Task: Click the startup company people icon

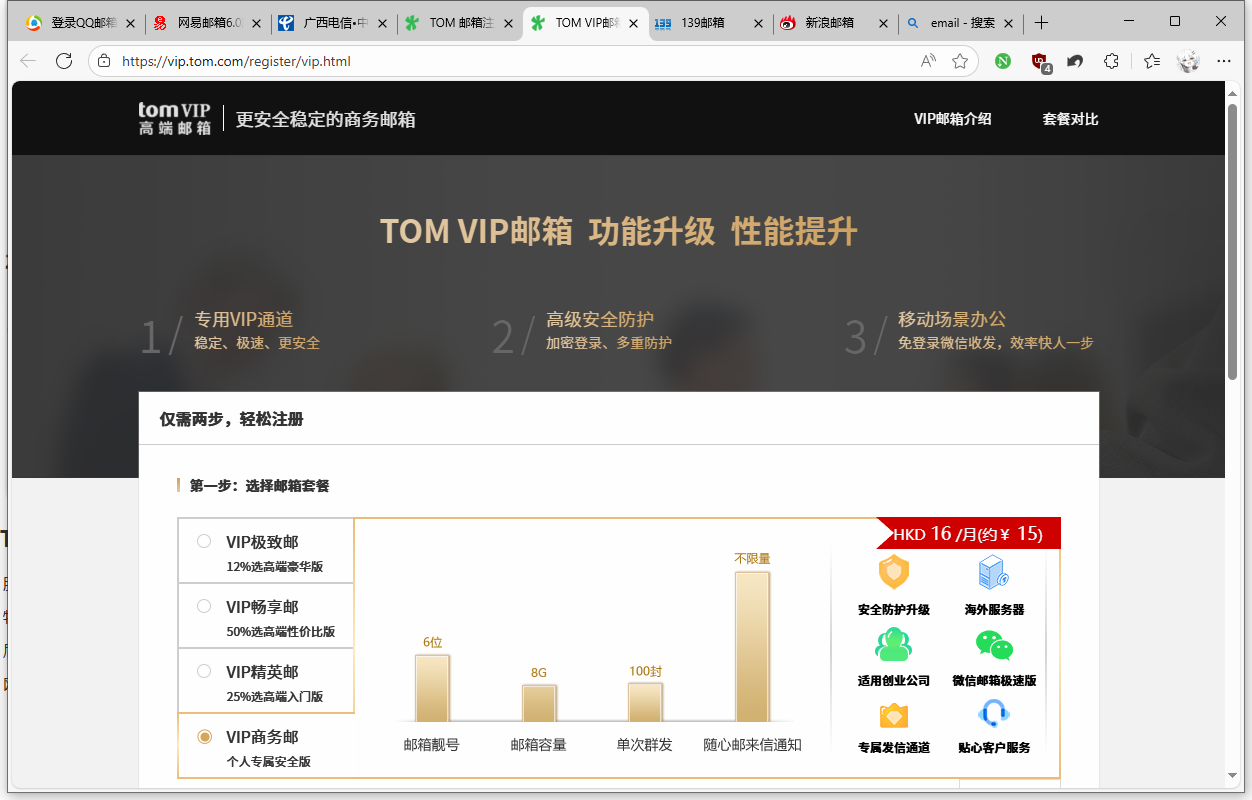Action: 893,645
